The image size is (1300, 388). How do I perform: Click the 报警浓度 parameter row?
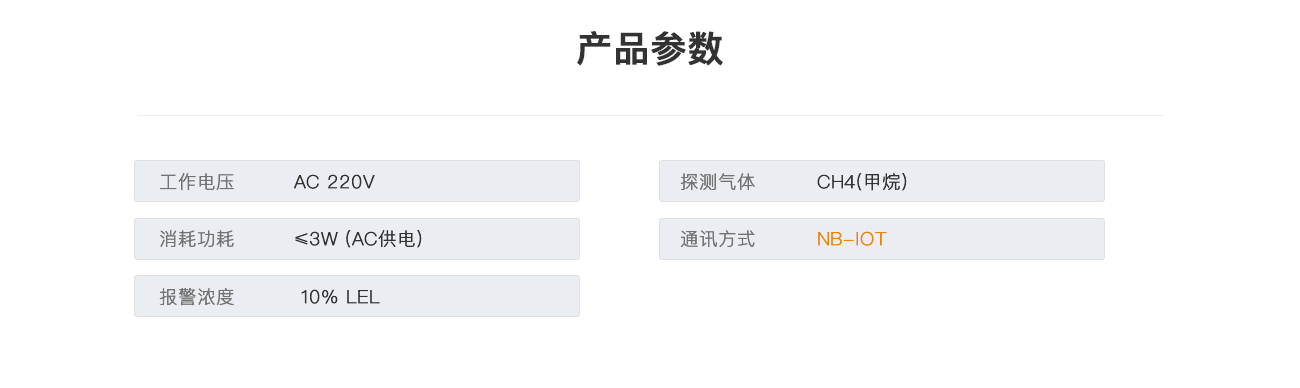click(357, 296)
